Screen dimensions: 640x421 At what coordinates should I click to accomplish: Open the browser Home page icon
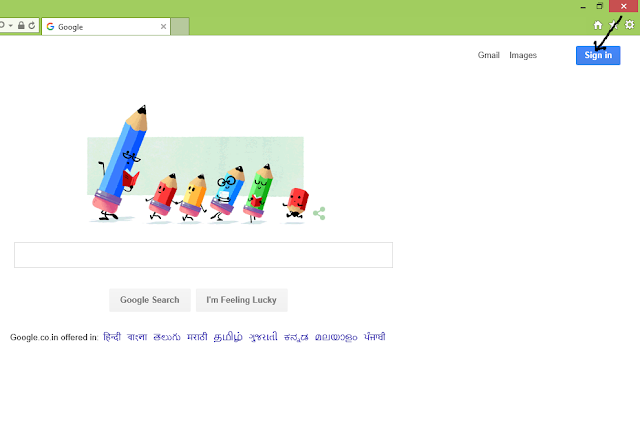pyautogui.click(x=598, y=25)
